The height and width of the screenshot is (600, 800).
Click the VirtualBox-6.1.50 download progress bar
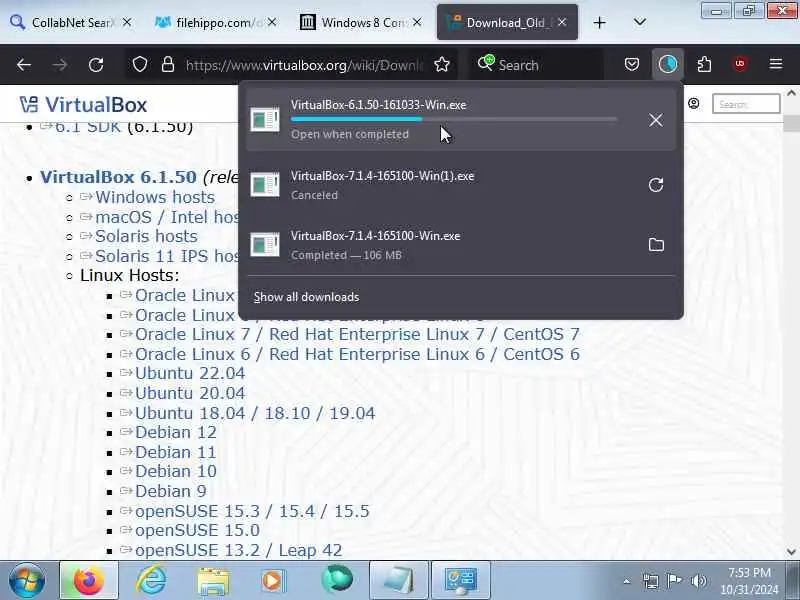point(454,119)
